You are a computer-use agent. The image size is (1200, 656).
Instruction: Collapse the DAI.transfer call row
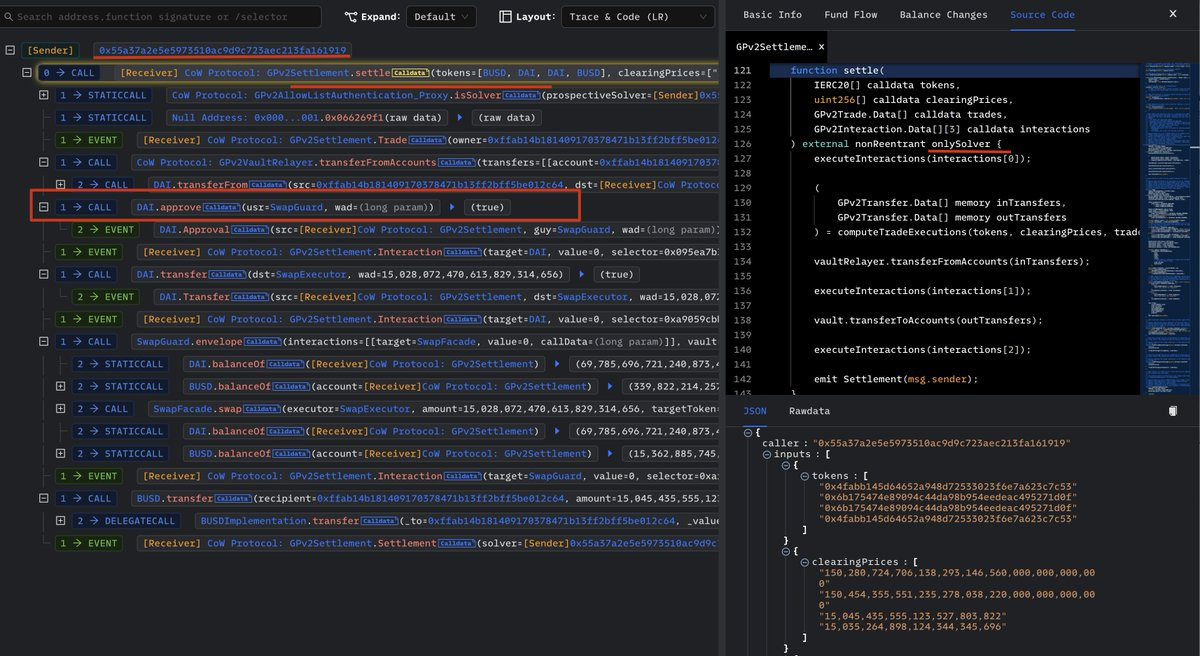pos(44,274)
